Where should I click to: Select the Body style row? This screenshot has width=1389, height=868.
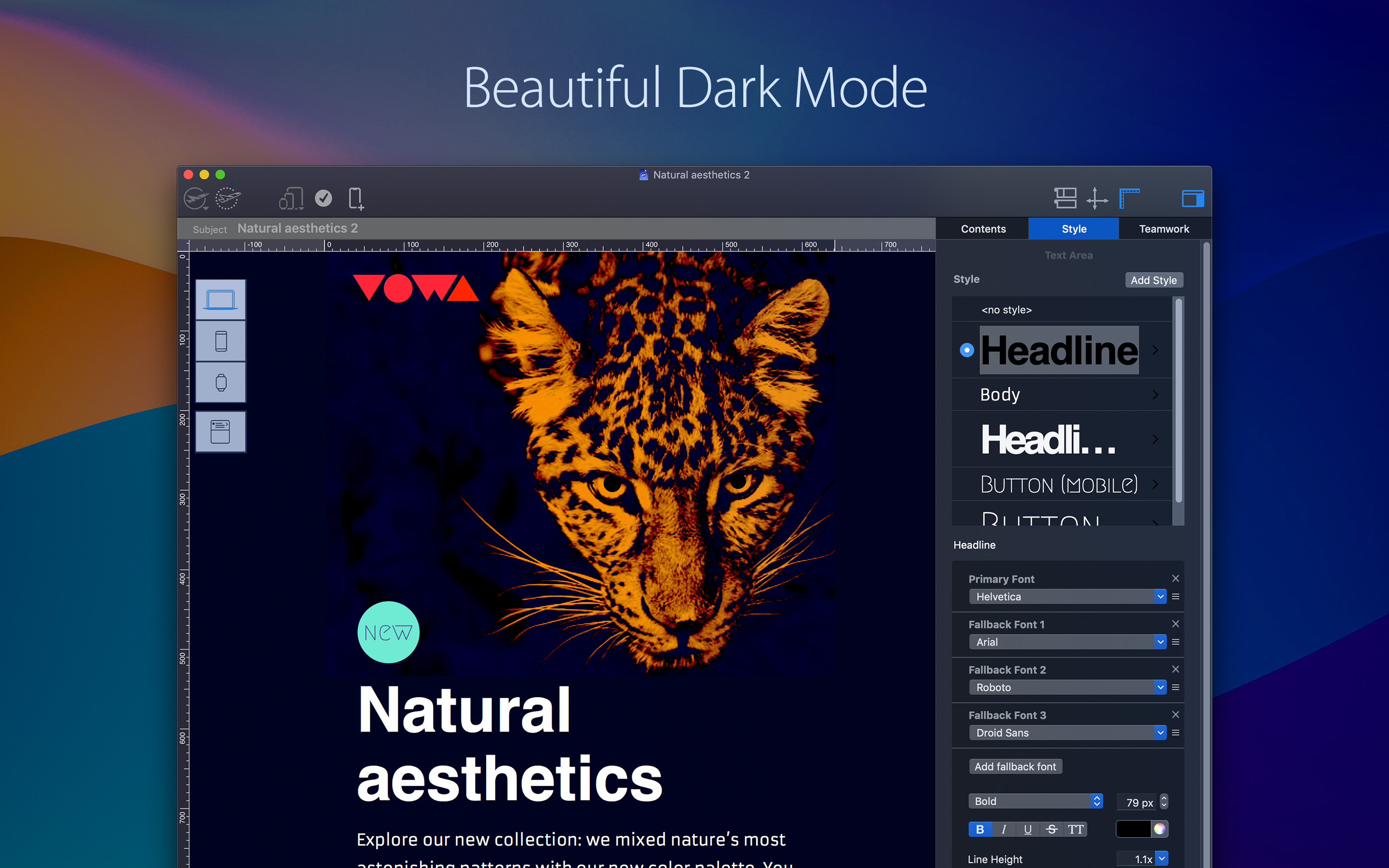1062,394
